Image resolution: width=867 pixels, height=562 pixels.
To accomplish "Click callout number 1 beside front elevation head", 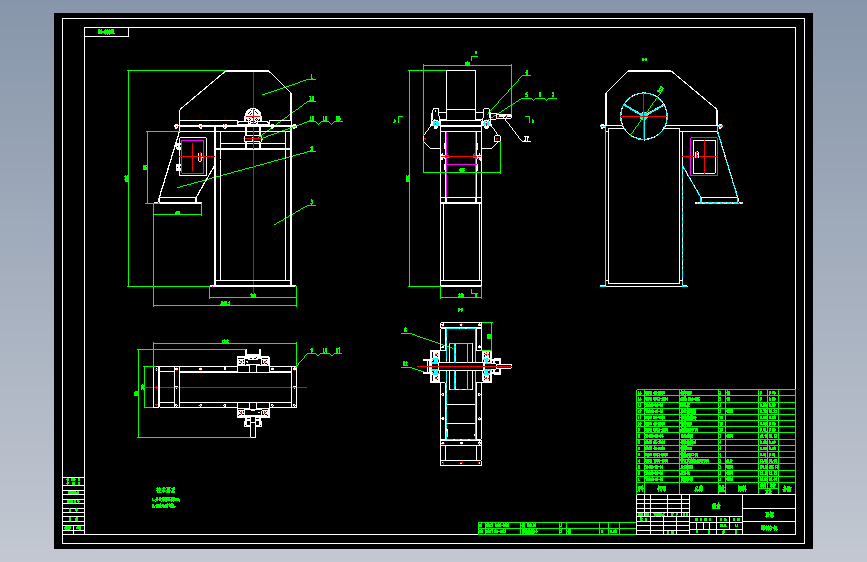I will (312, 77).
